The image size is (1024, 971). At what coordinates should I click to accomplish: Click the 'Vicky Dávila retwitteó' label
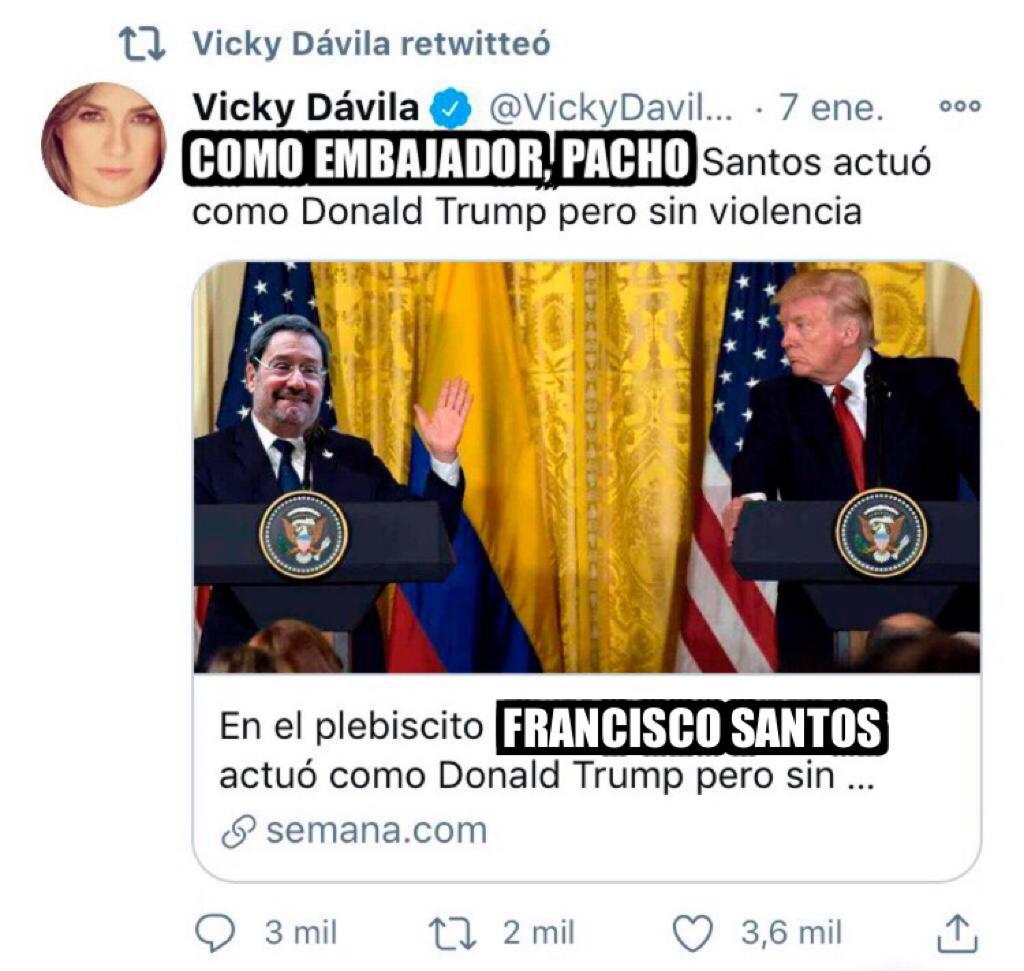372,44
